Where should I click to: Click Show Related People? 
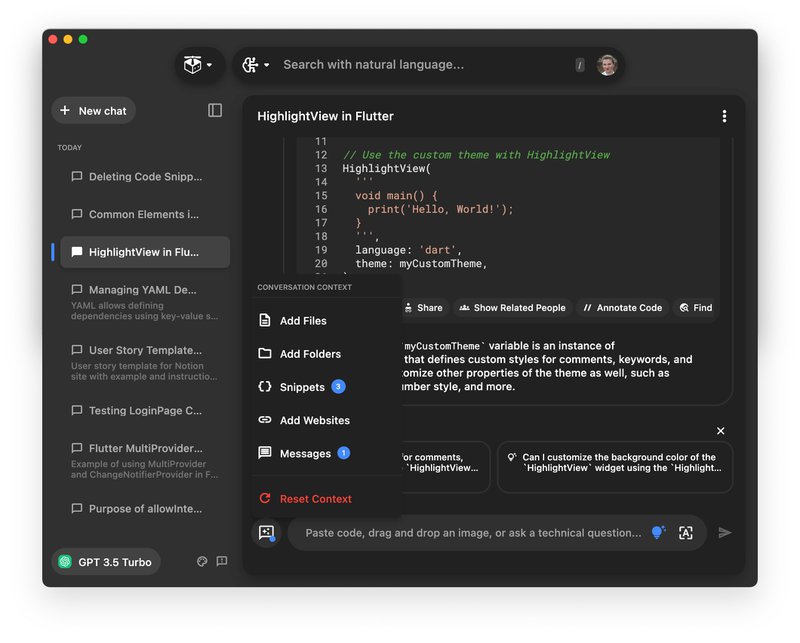click(512, 308)
